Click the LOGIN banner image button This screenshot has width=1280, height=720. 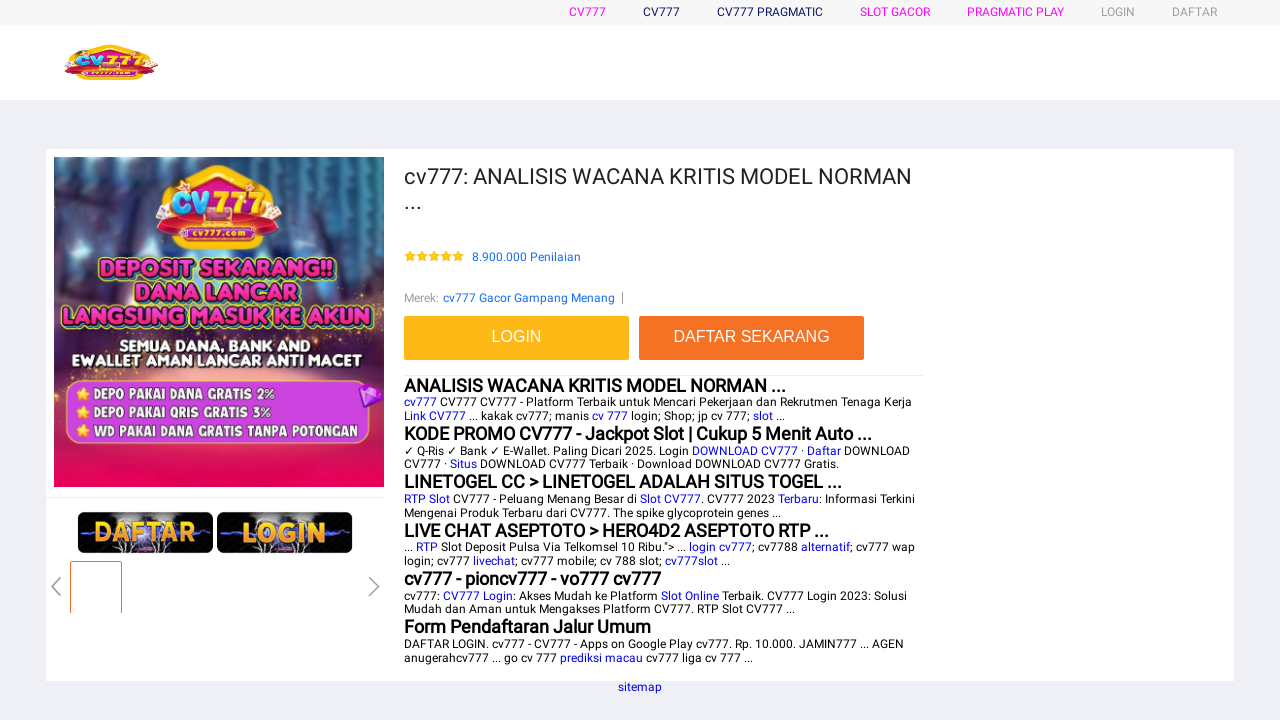click(284, 532)
